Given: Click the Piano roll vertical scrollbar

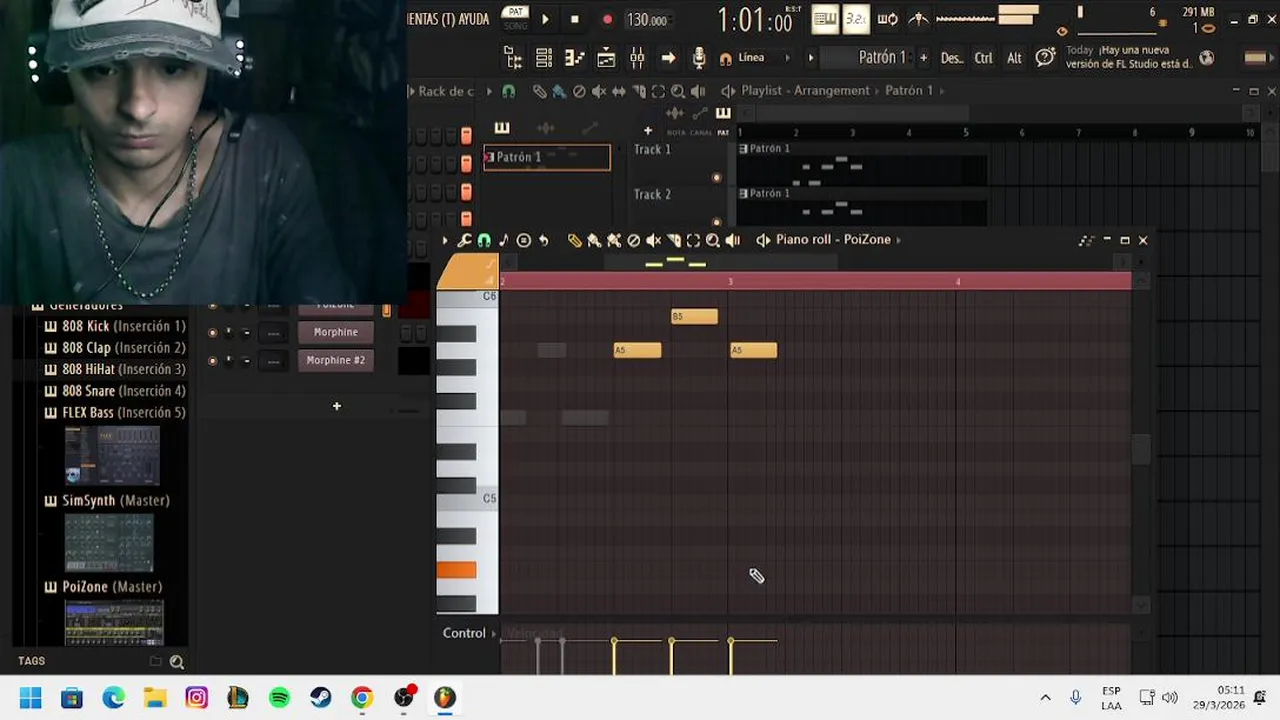Looking at the screenshot, I should [1142, 450].
